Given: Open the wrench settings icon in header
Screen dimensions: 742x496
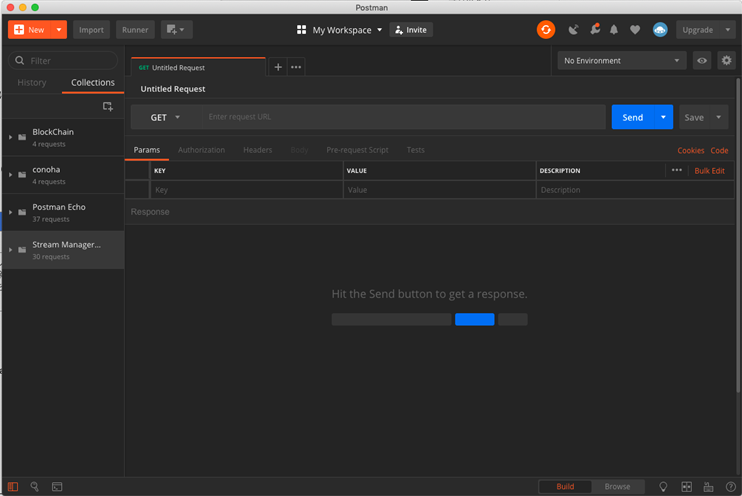Looking at the screenshot, I should pyautogui.click(x=595, y=29).
